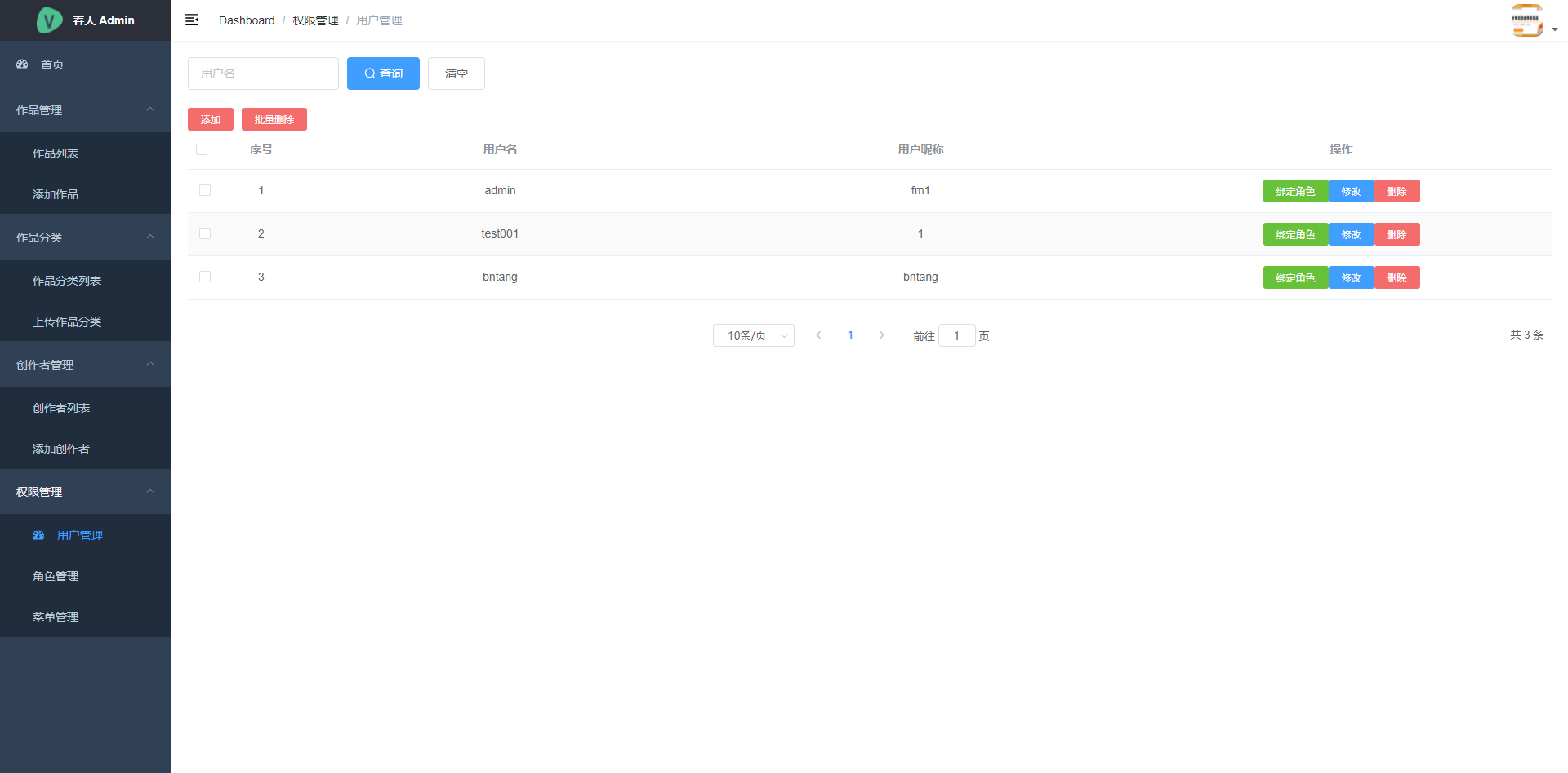Viewport: 1568px width, 773px height.
Task: Click the 批量删除 button
Action: point(274,119)
